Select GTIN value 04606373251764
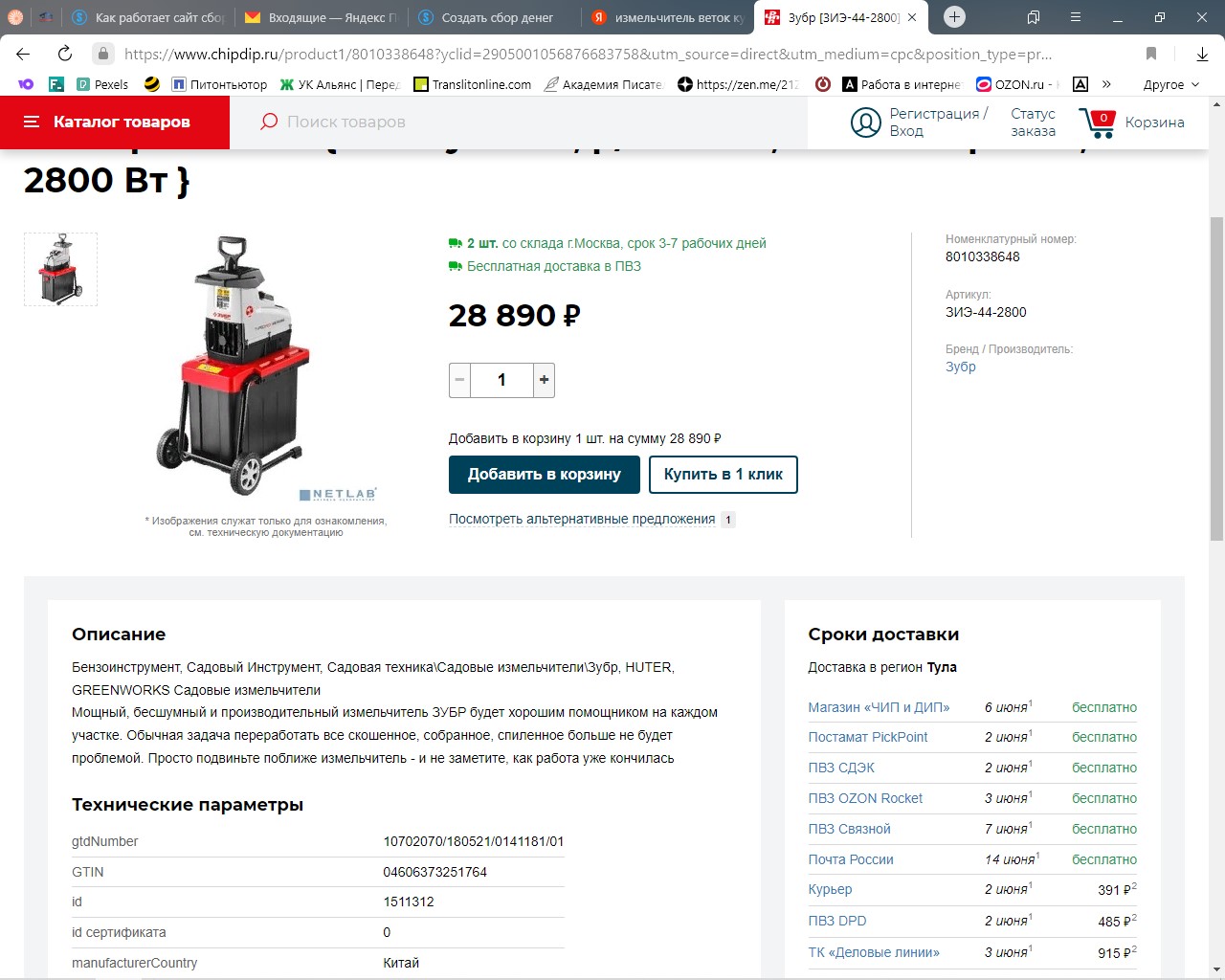Screen dimensions: 1225x980 pyautogui.click(x=435, y=872)
